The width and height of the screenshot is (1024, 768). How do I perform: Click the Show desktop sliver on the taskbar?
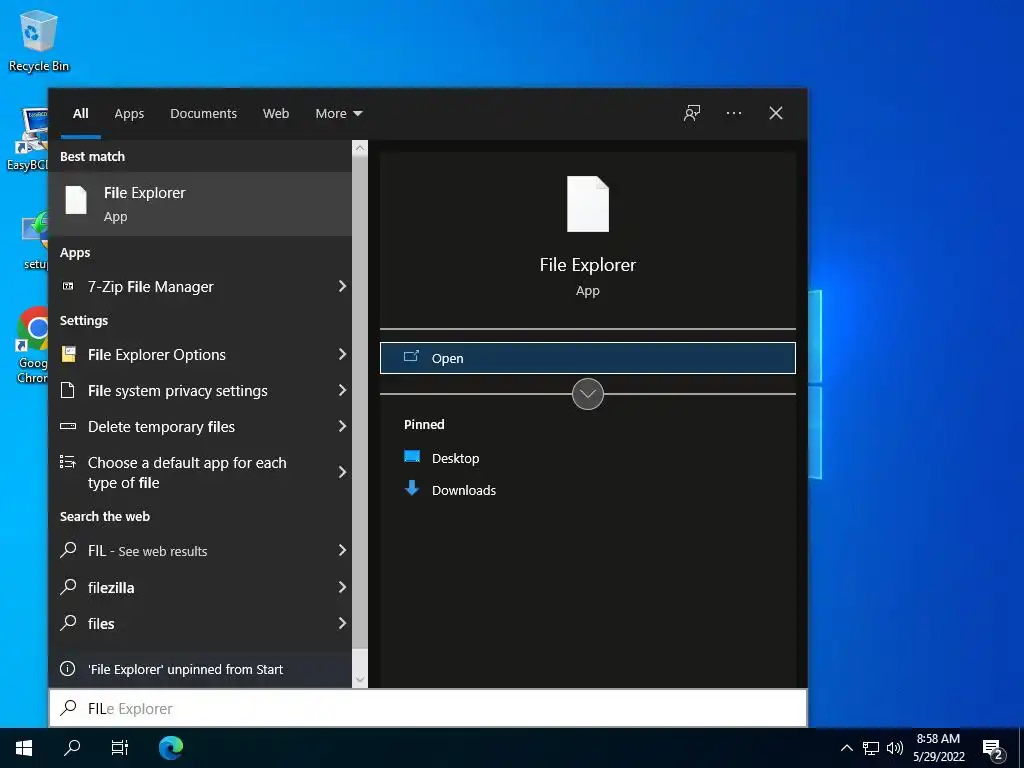(x=1021, y=748)
